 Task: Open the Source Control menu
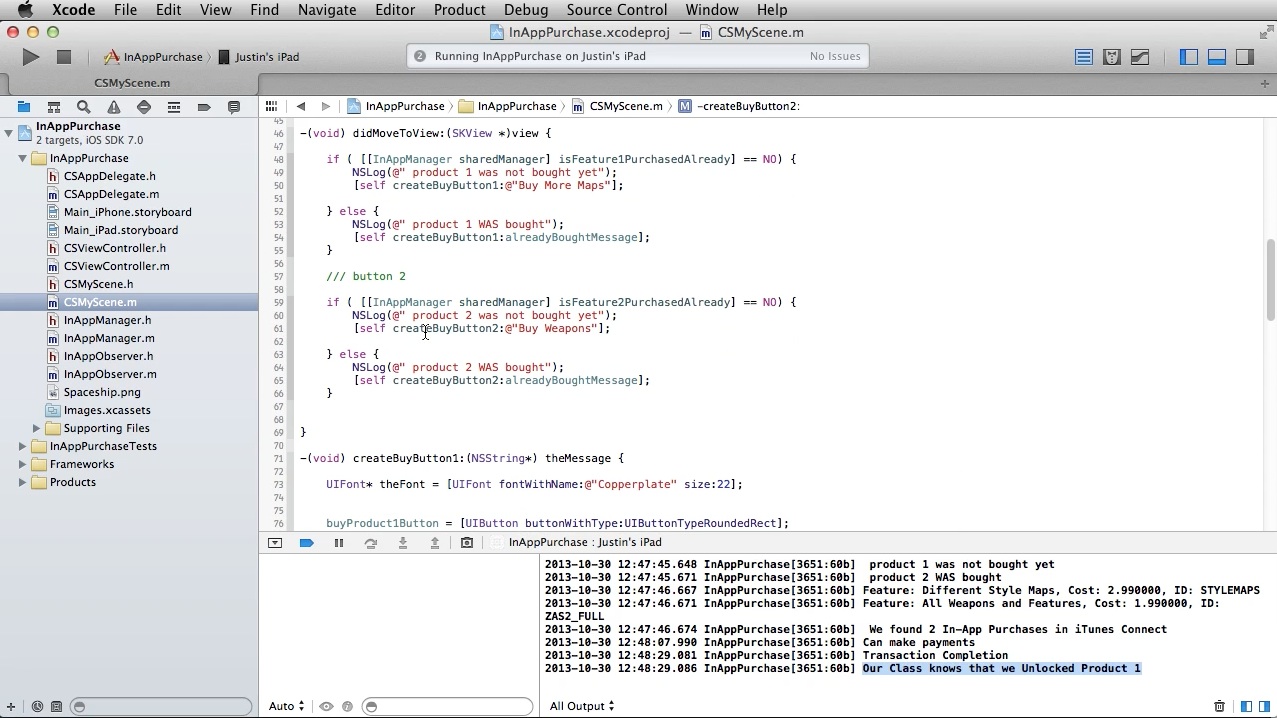(x=617, y=10)
